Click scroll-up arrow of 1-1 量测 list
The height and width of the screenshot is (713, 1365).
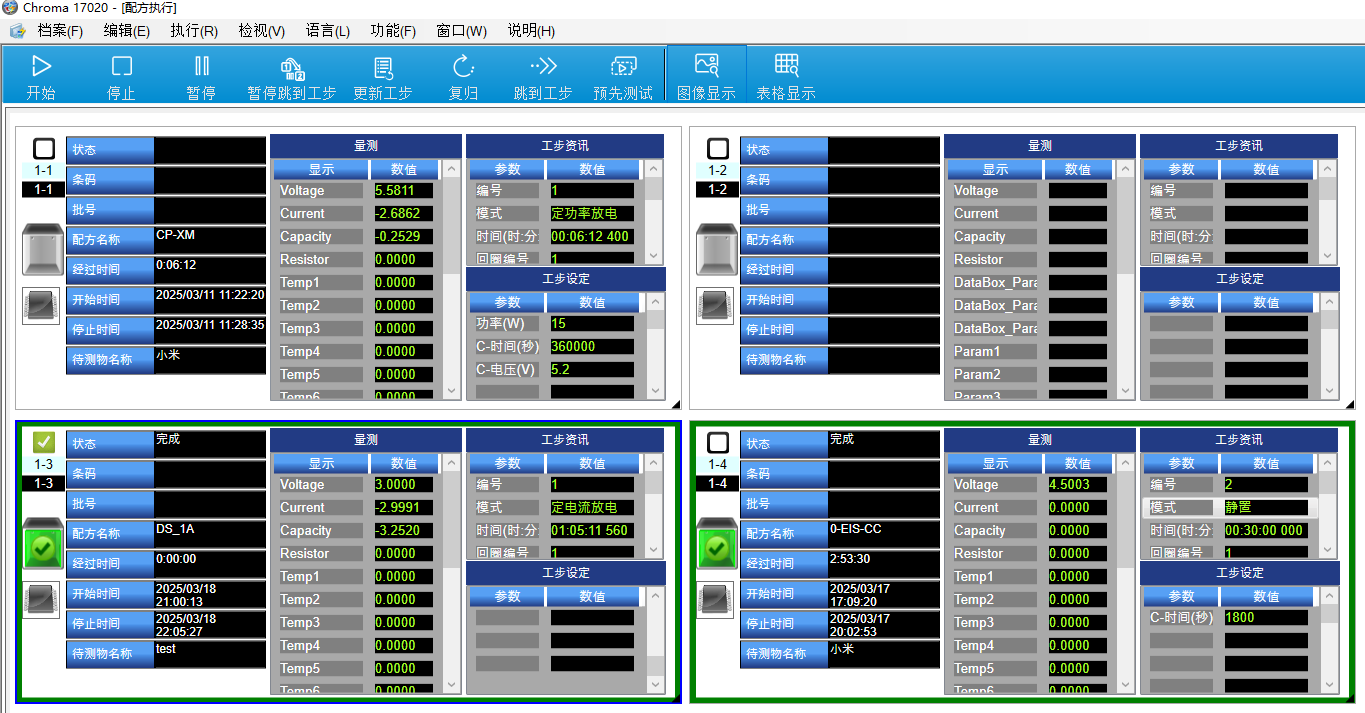click(x=451, y=168)
